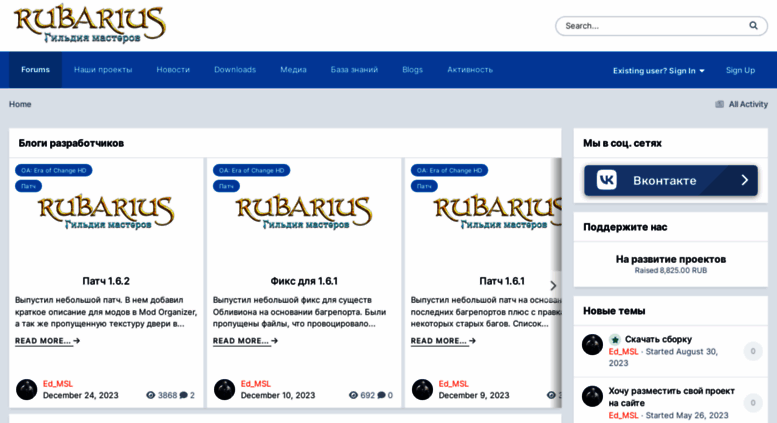Image resolution: width=777 pixels, height=423 pixels.
Task: Click the Вконтакте button
Action: point(670,180)
